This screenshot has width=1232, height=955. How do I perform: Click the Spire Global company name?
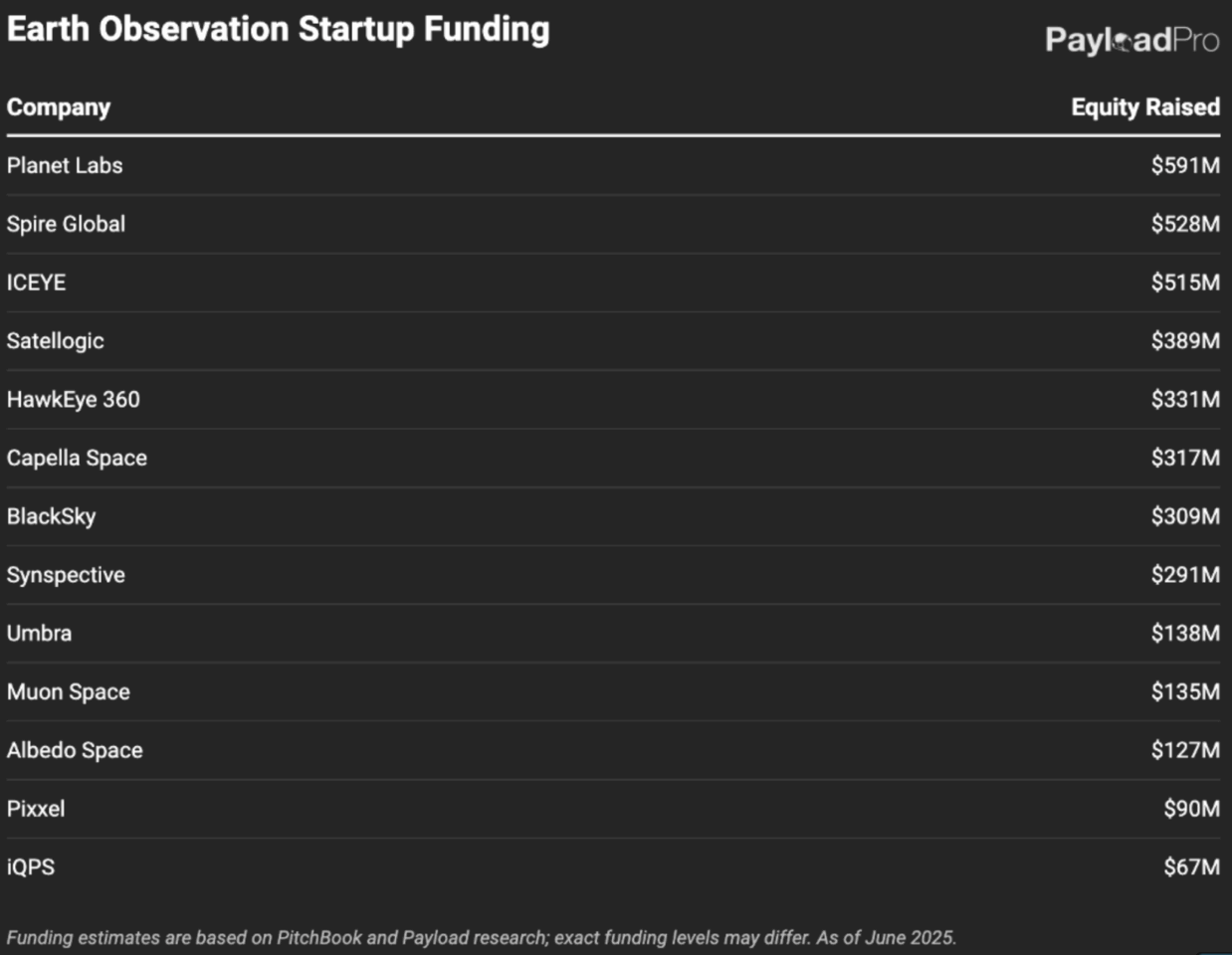pos(66,224)
